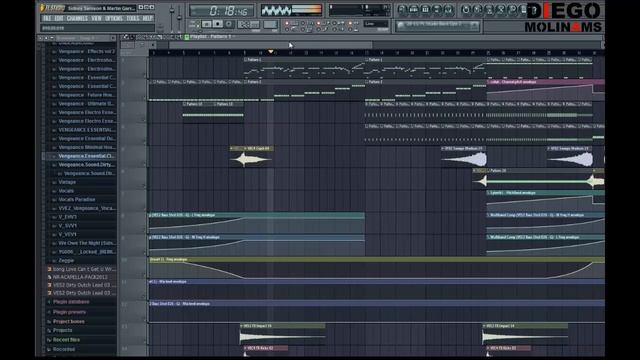Image resolution: width=640 pixels, height=360 pixels.
Task: Open the Playlist options menu icon
Action: point(126,37)
